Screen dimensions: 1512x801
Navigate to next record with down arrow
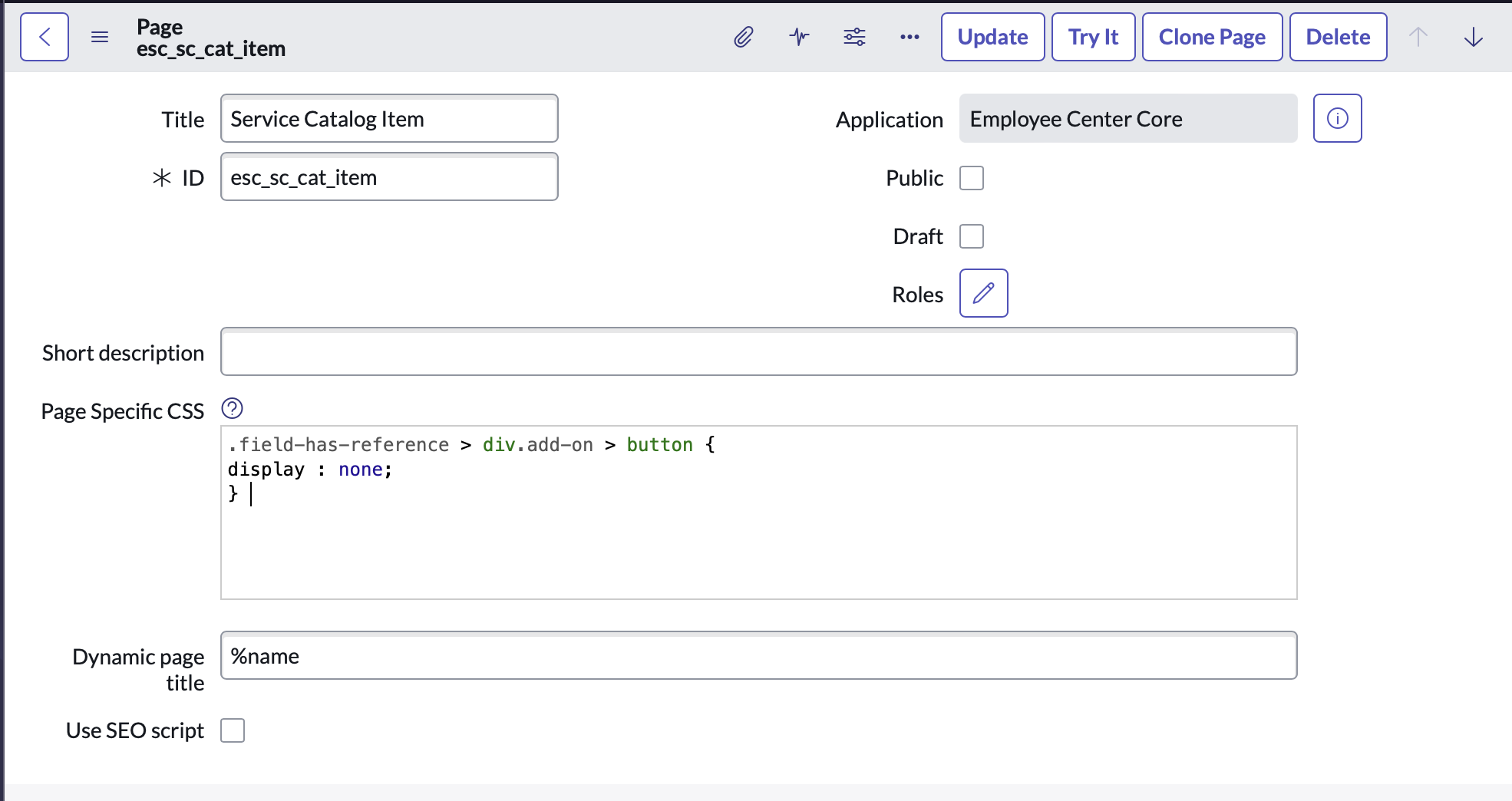click(1473, 36)
